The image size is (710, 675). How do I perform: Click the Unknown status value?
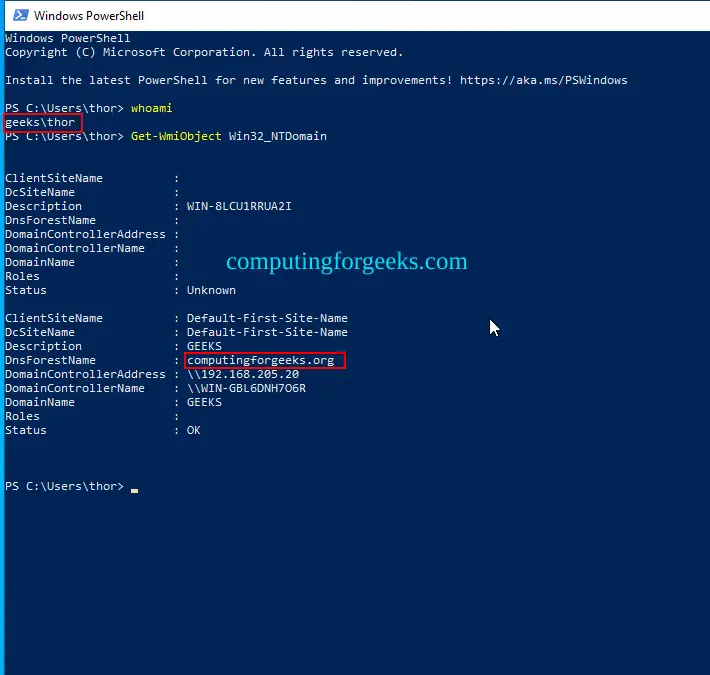211,290
